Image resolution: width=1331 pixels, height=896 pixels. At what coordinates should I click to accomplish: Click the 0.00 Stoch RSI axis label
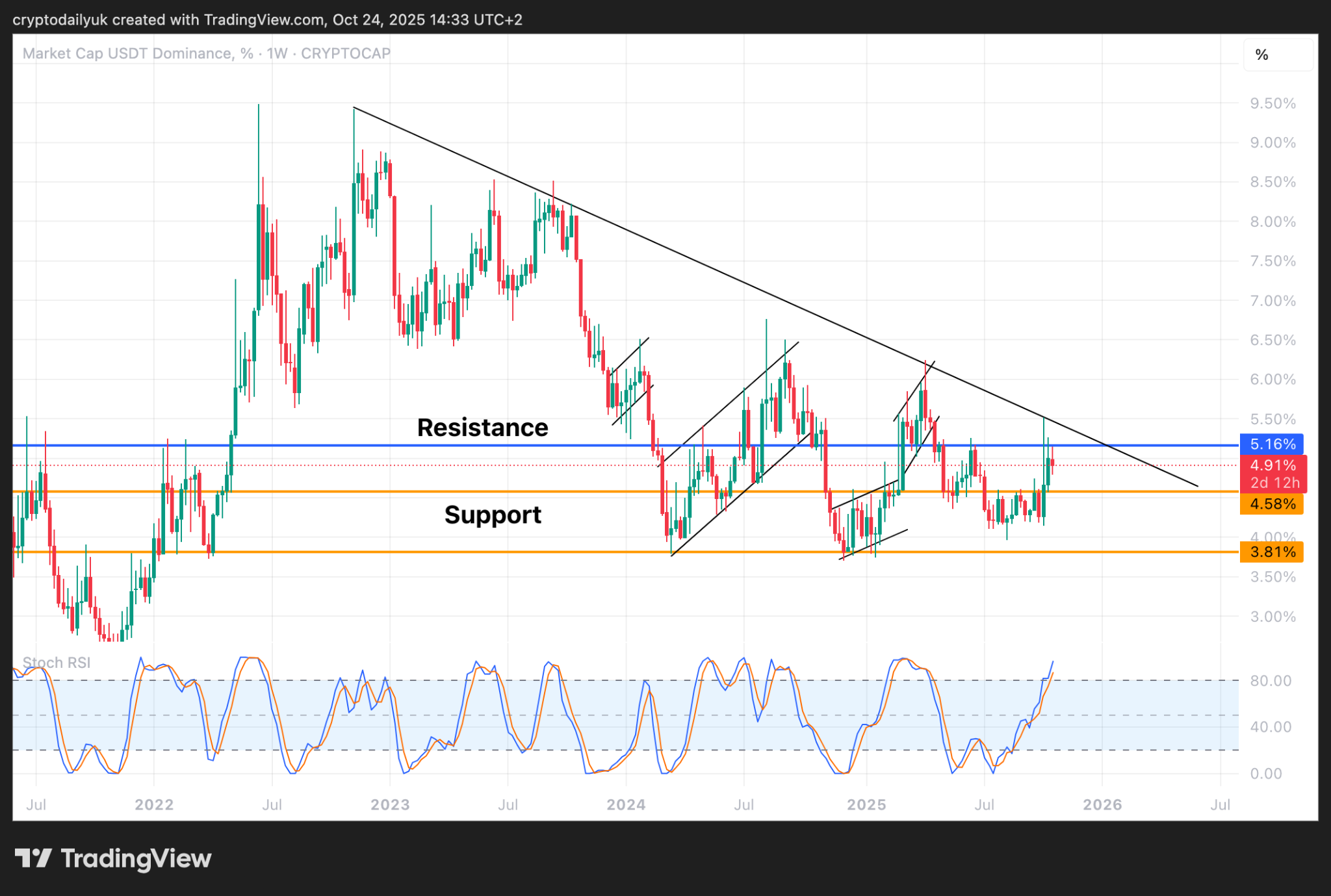1266,774
